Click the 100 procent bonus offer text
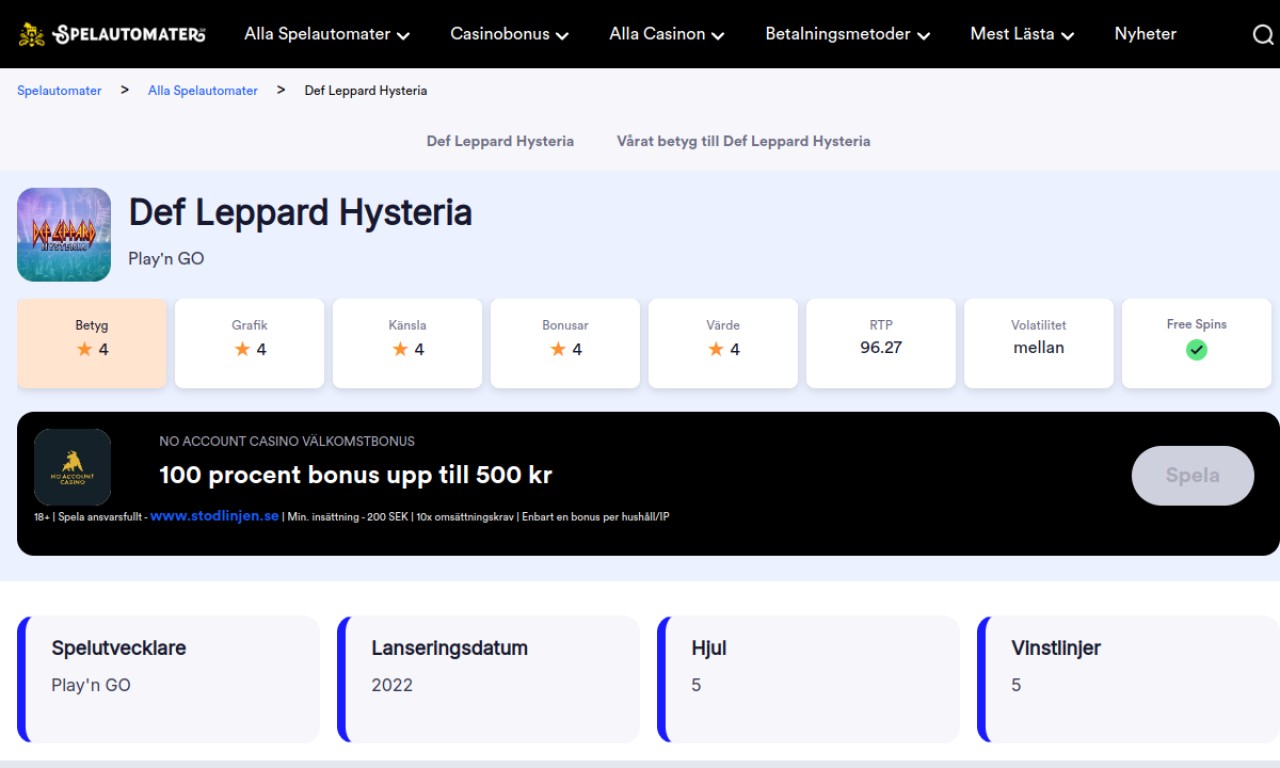 click(355, 475)
